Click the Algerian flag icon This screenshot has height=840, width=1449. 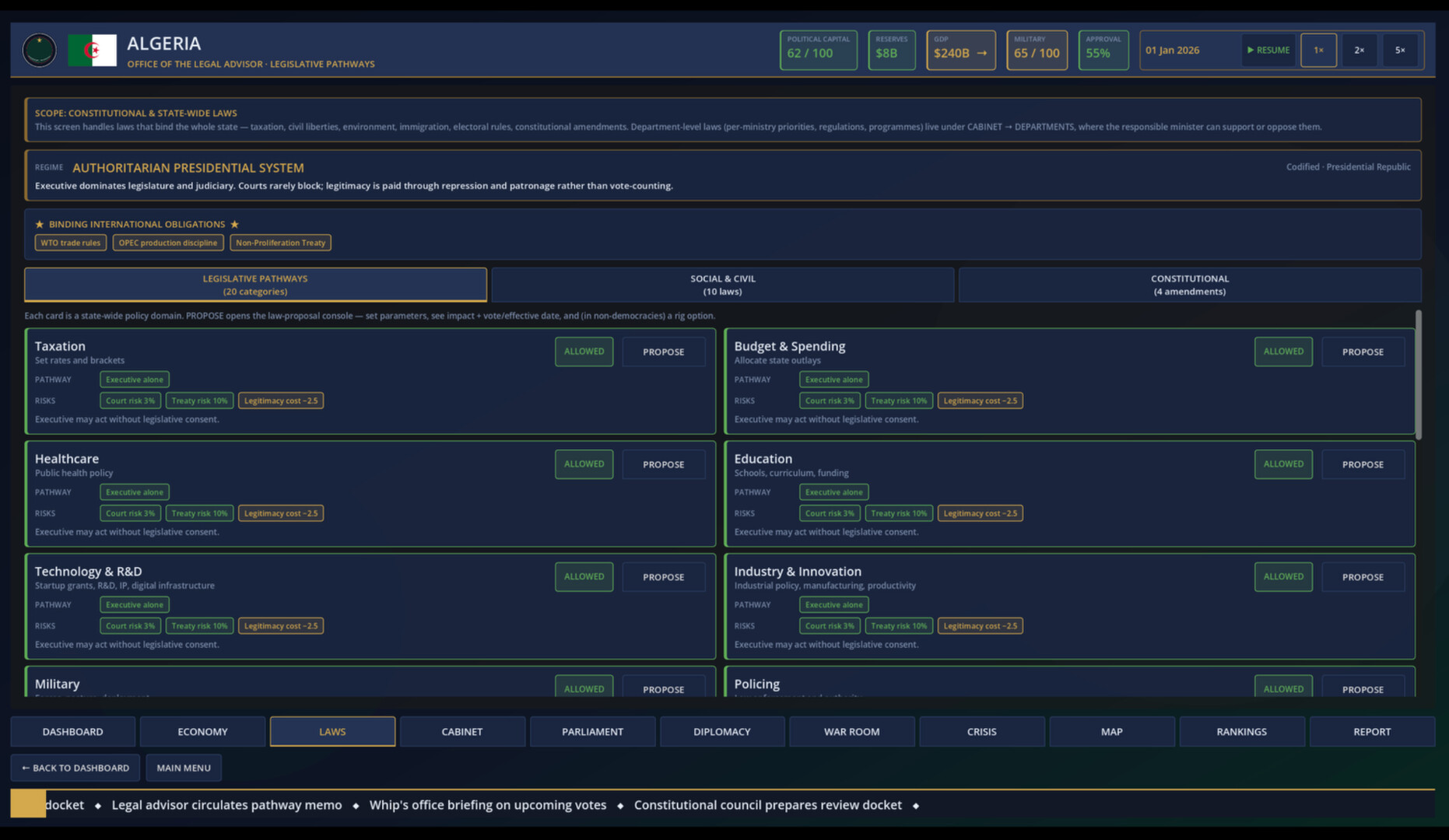[x=92, y=51]
